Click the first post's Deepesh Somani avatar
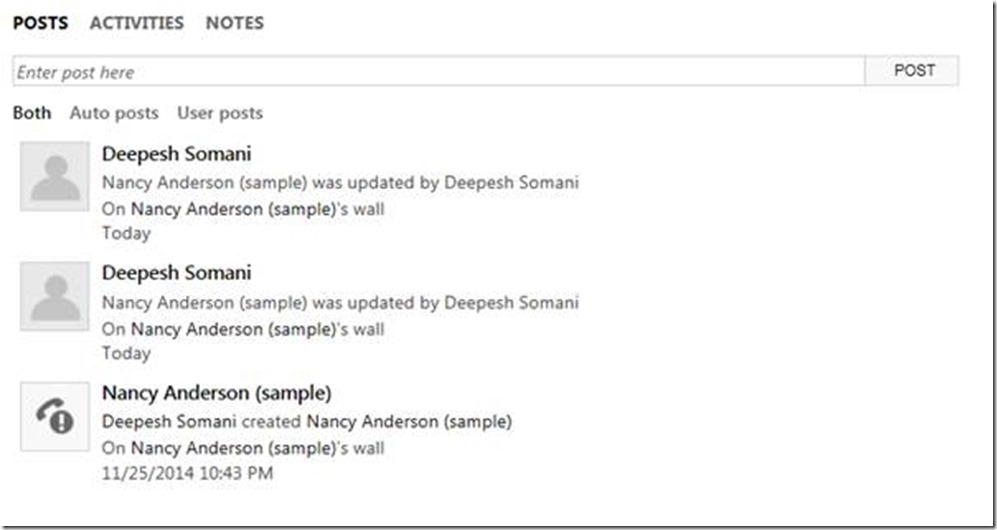Screen dimensions: 997x530 tap(54, 176)
